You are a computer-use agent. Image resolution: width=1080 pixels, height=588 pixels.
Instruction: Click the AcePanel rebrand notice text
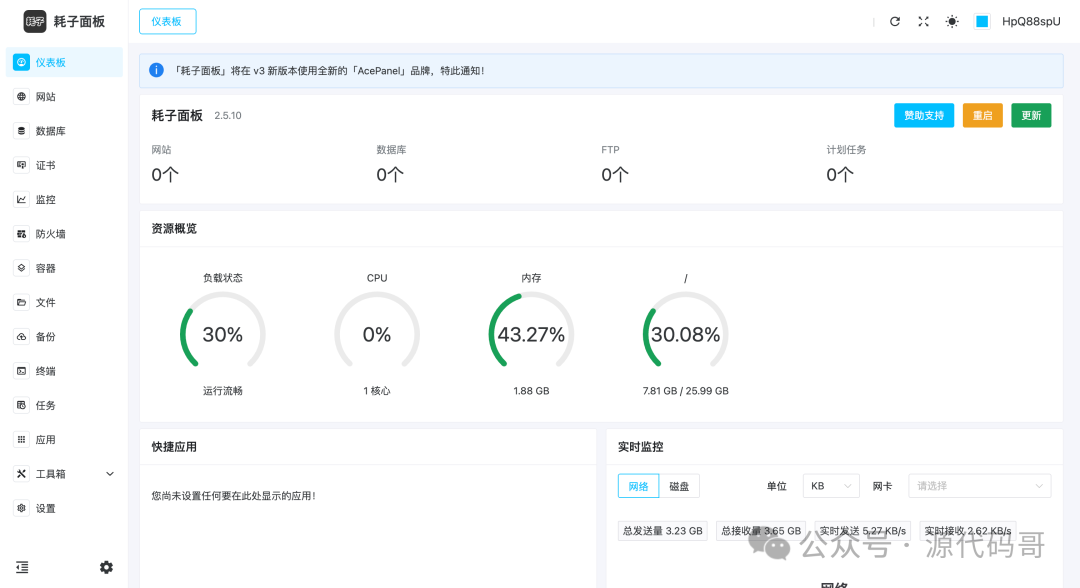pos(329,70)
